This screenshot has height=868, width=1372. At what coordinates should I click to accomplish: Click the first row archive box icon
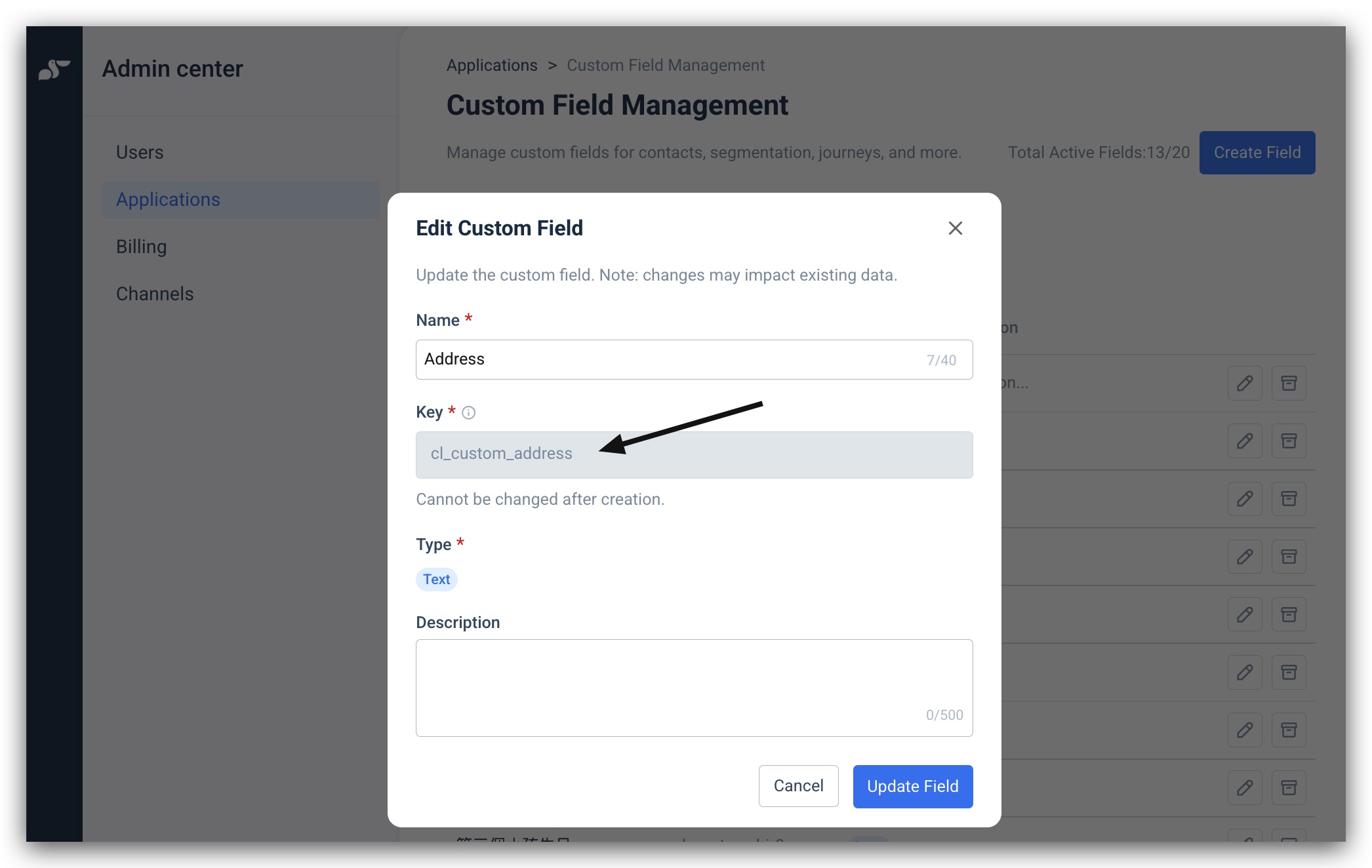click(x=1289, y=383)
